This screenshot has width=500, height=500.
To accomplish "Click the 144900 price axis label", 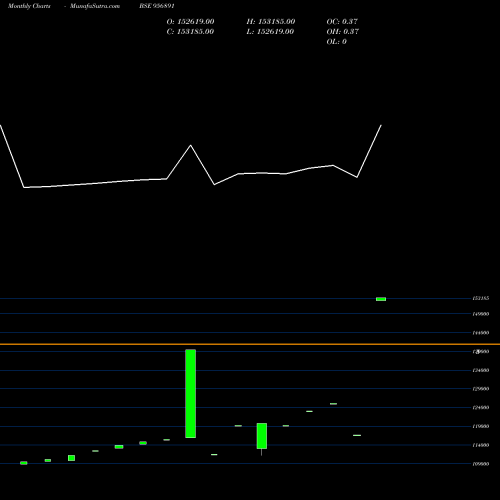I will [x=481, y=333].
